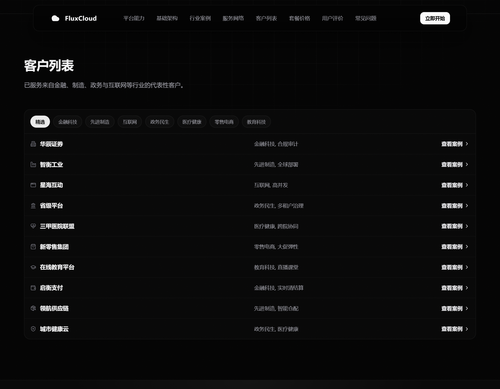Go to 行业案例 in the top navigation
500x389 pixels.
(200, 18)
